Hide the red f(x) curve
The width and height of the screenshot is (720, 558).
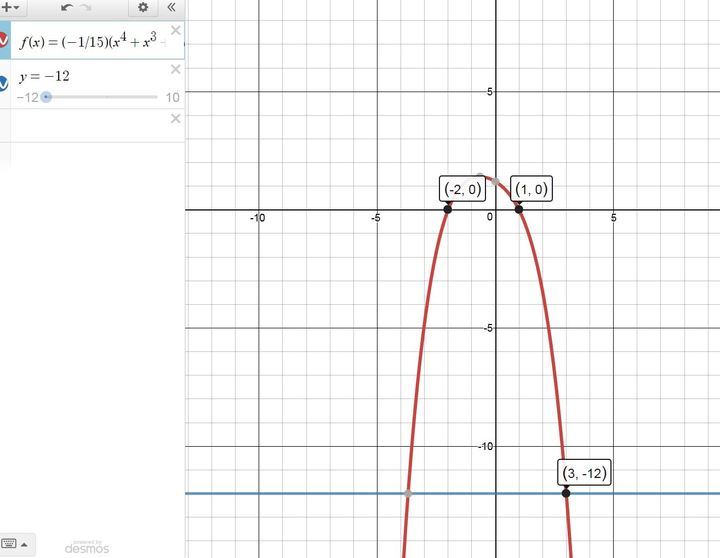pyautogui.click(x=3, y=40)
